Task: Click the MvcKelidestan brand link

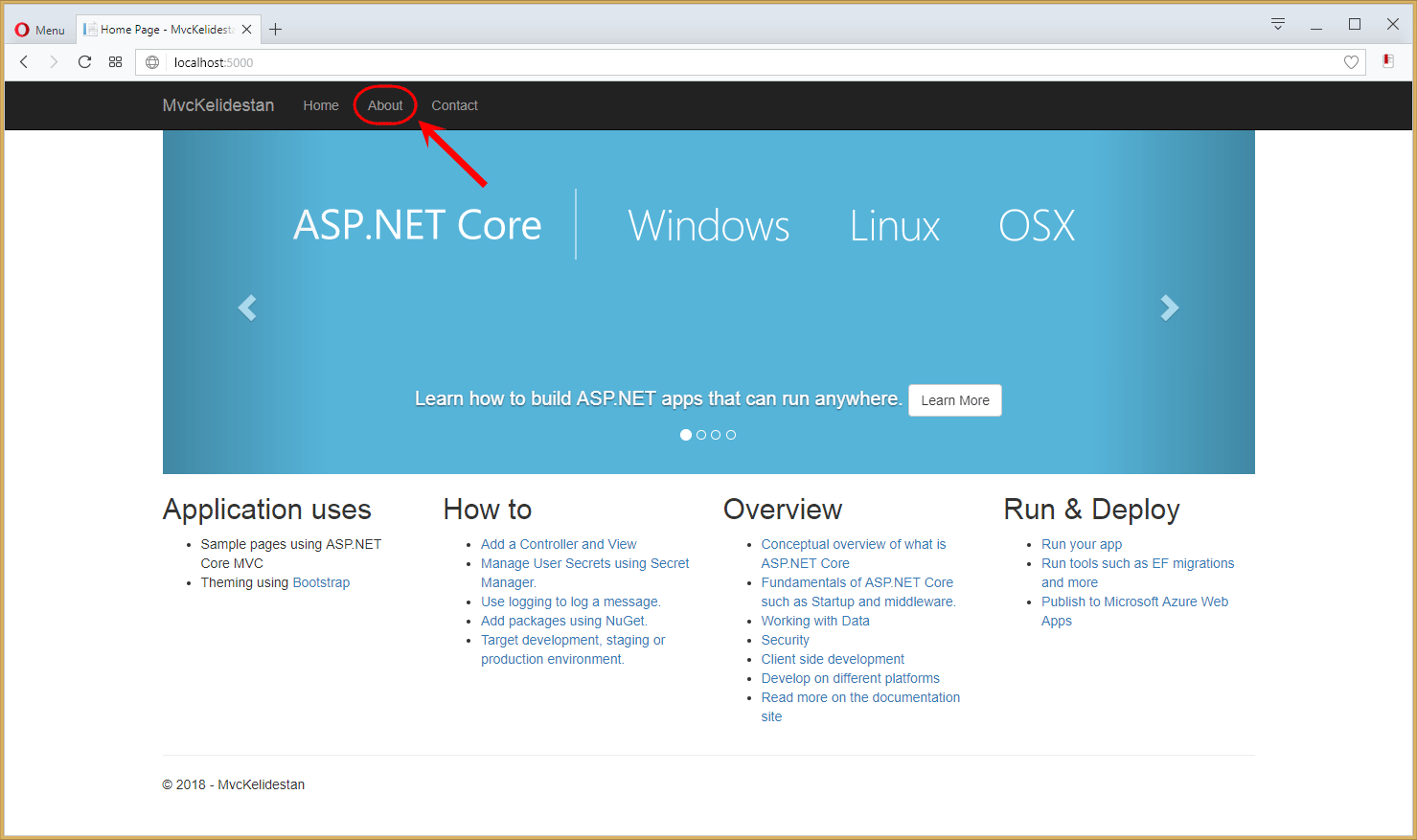Action: pyautogui.click(x=218, y=105)
